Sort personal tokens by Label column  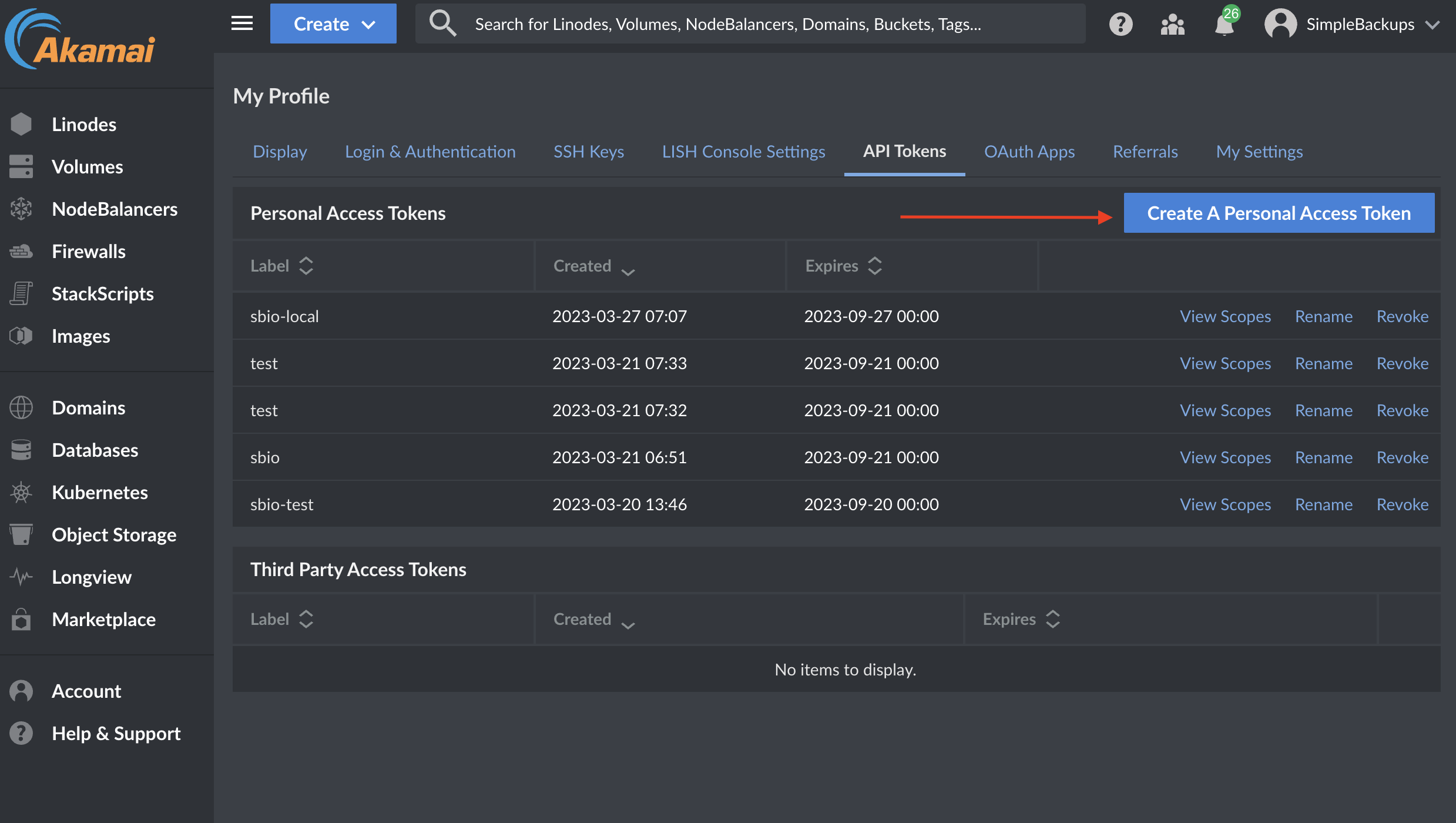(281, 266)
